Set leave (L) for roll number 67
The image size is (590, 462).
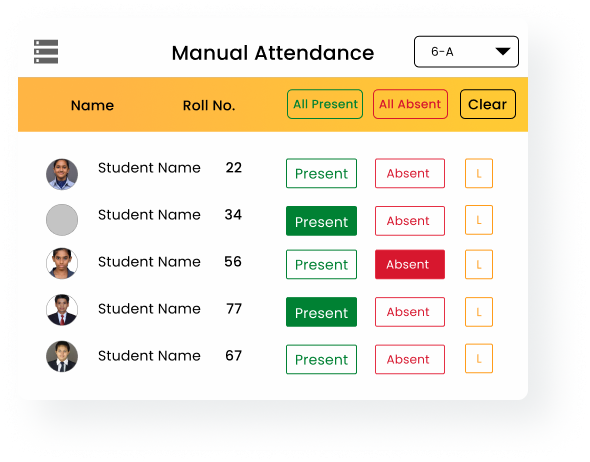(x=479, y=359)
